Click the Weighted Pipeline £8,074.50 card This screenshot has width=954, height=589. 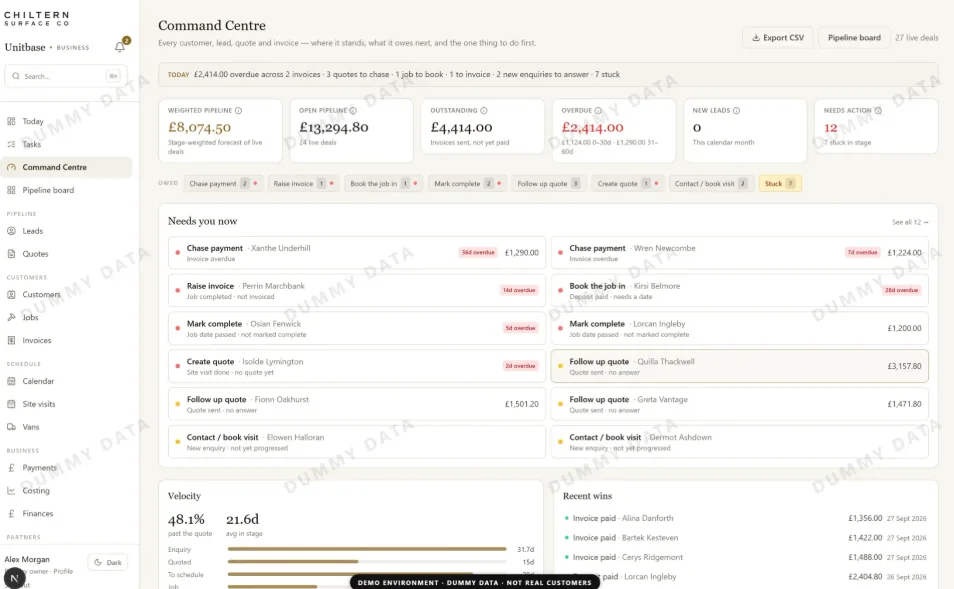pos(220,130)
